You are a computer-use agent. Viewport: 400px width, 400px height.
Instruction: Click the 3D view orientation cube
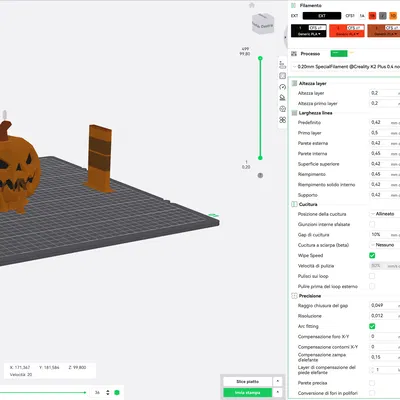[x=263, y=24]
